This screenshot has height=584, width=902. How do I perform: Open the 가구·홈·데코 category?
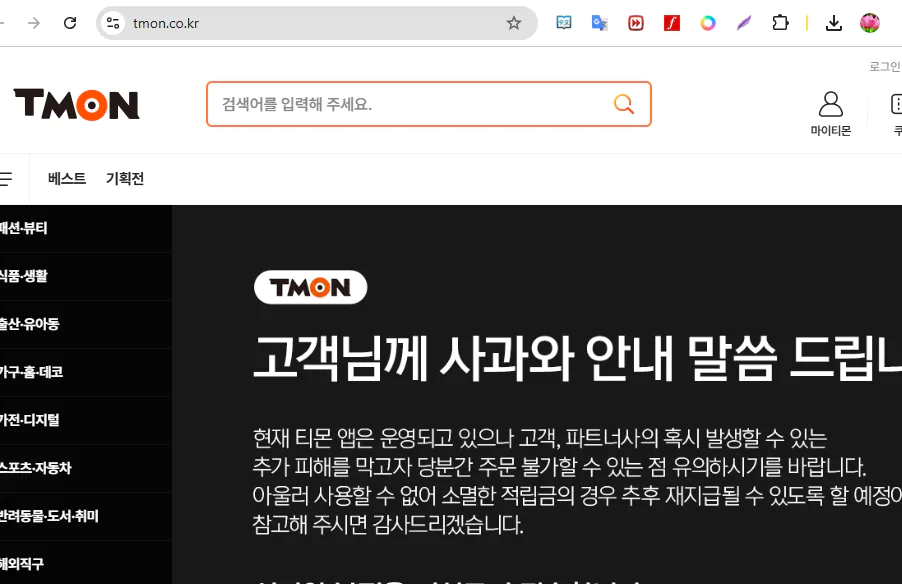click(x=86, y=372)
